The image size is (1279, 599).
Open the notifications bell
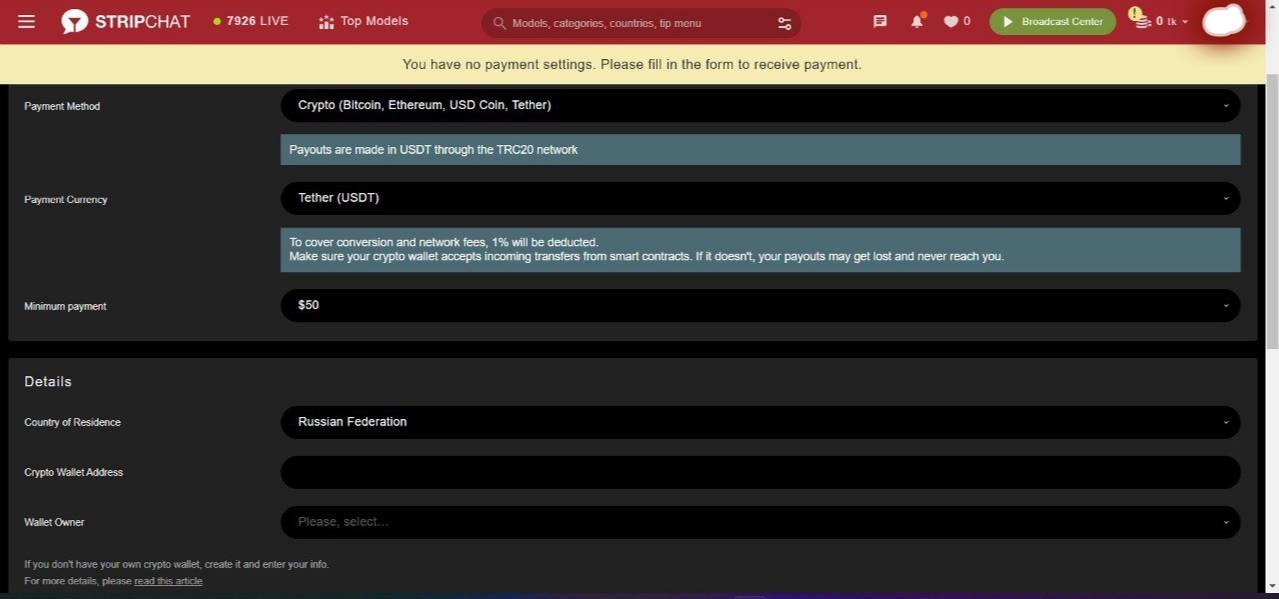[x=917, y=21]
